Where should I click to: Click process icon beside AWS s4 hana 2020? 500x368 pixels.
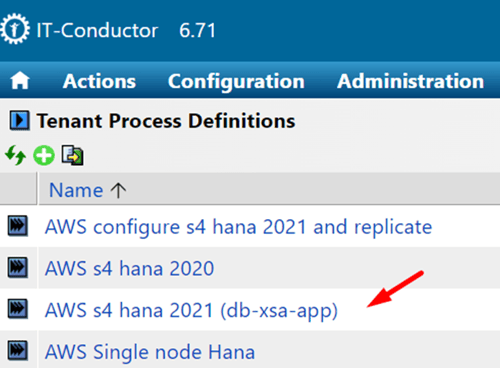18,267
